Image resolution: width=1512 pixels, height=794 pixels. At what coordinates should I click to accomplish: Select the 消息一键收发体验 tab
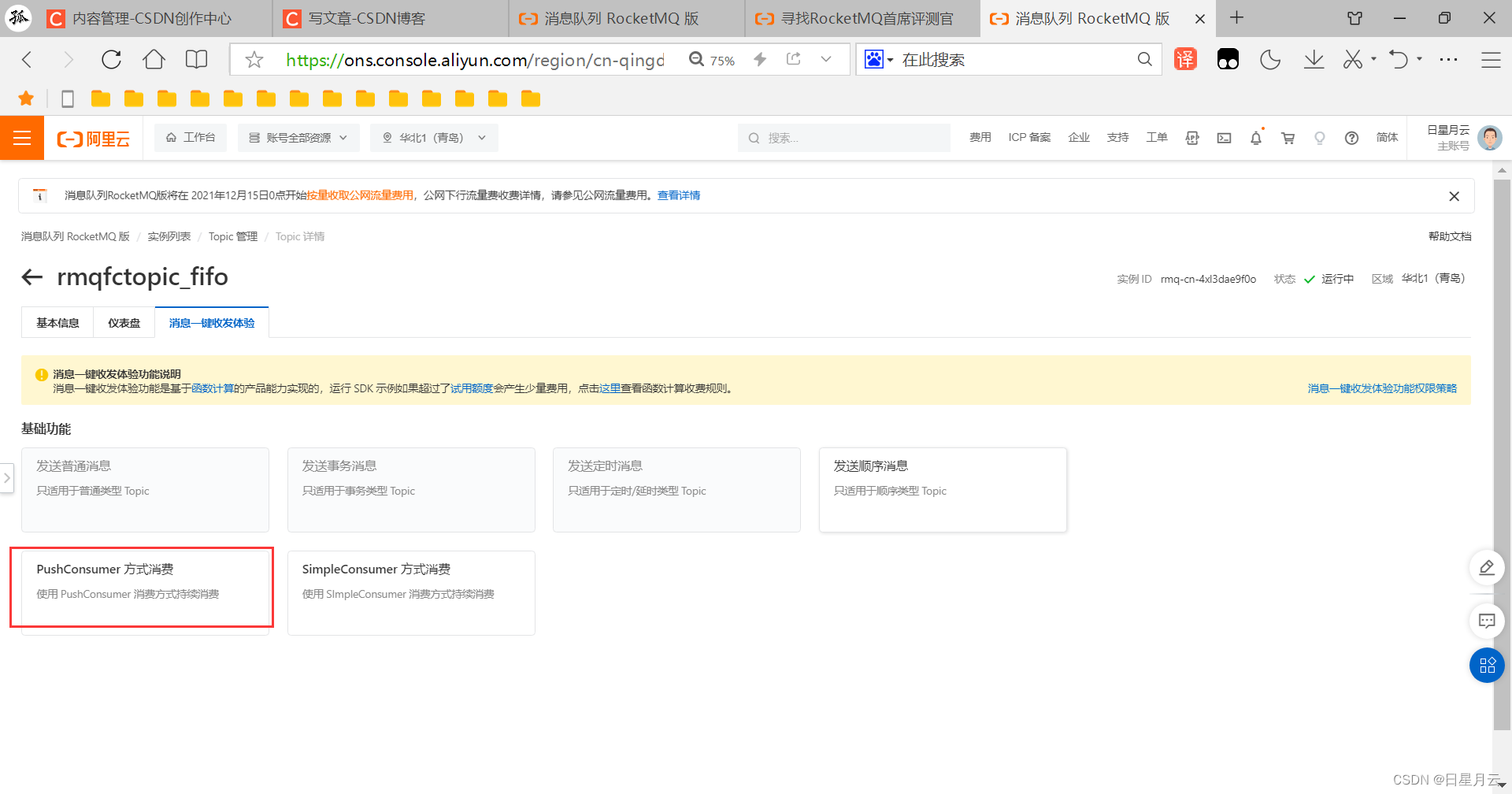tap(212, 323)
